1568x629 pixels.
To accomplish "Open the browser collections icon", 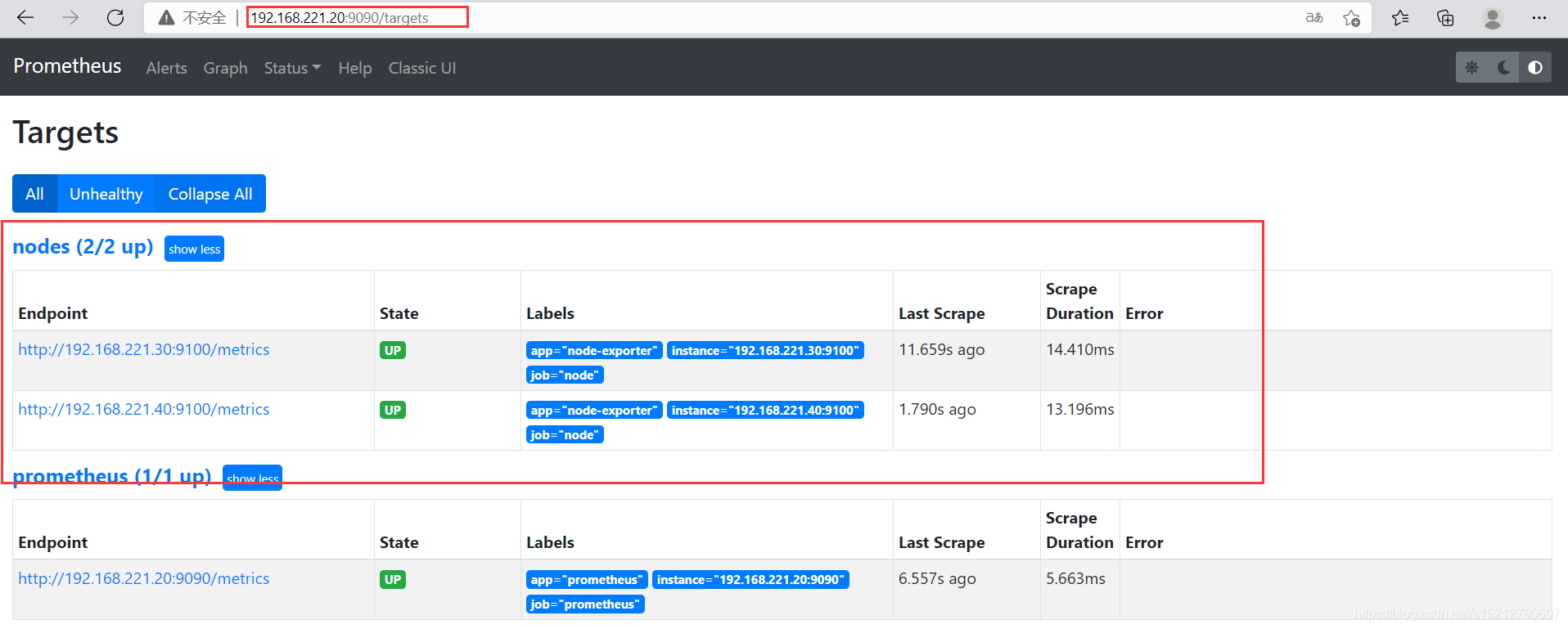I will [x=1445, y=18].
